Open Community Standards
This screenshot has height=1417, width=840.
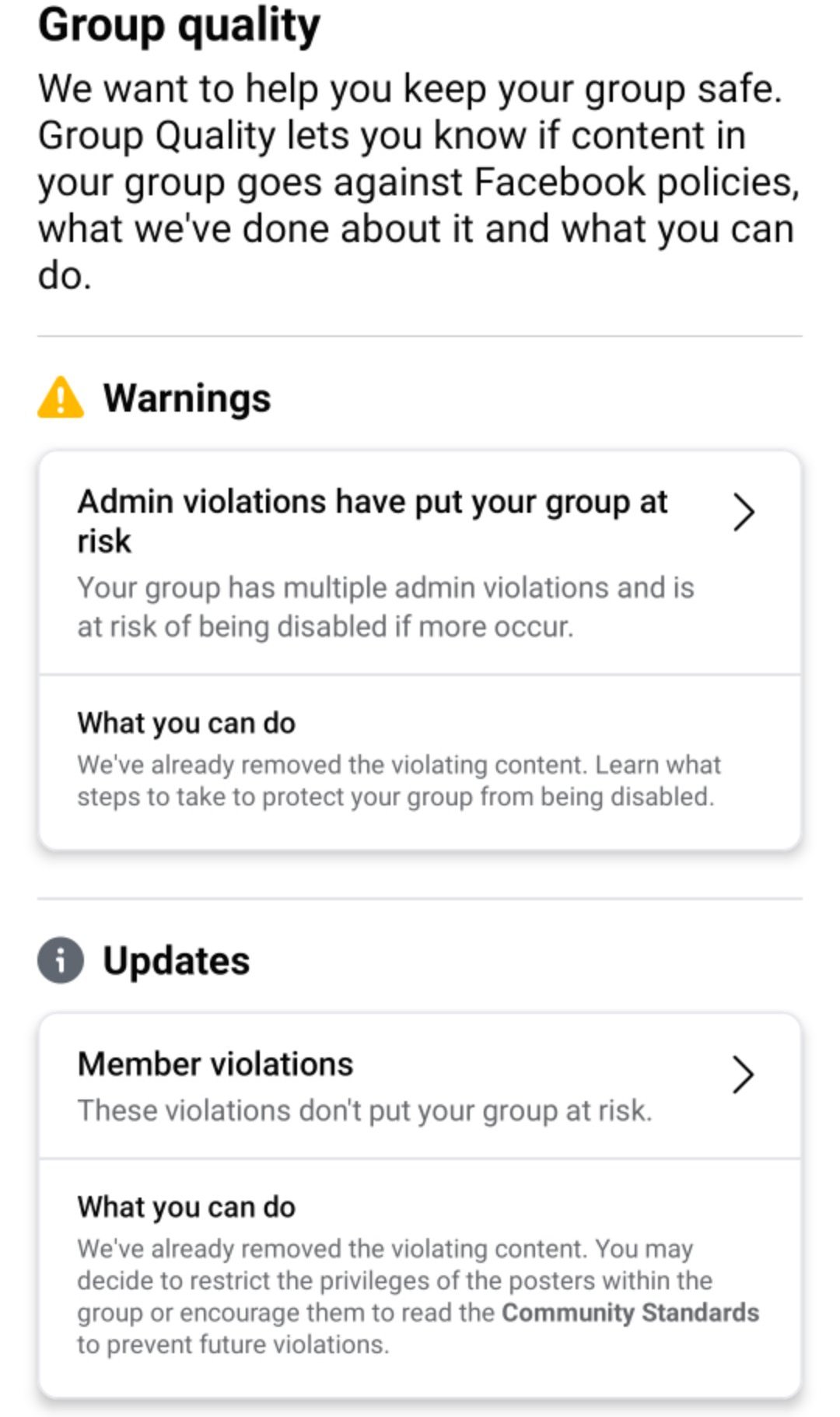(630, 1311)
